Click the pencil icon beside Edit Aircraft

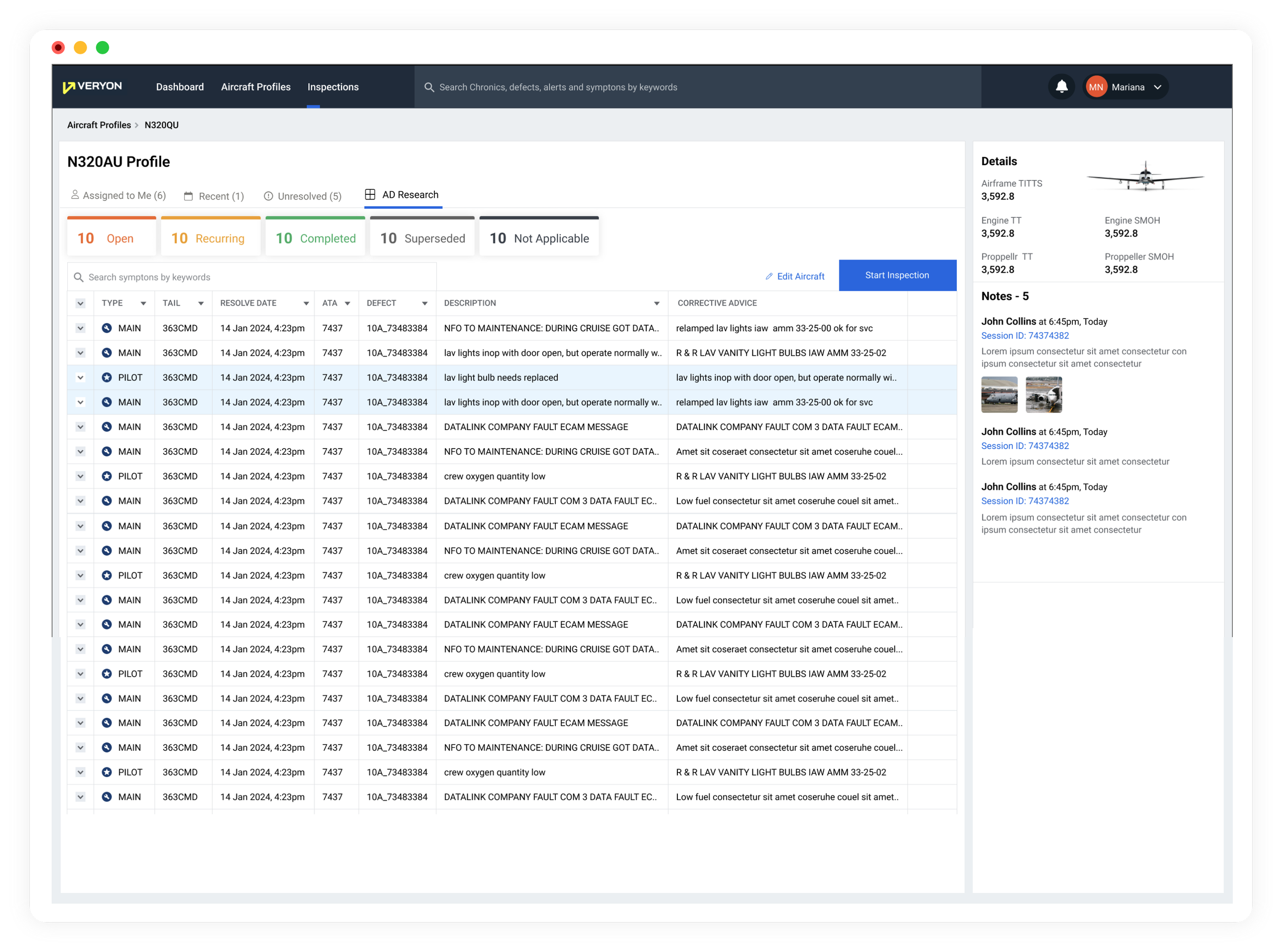tap(768, 277)
